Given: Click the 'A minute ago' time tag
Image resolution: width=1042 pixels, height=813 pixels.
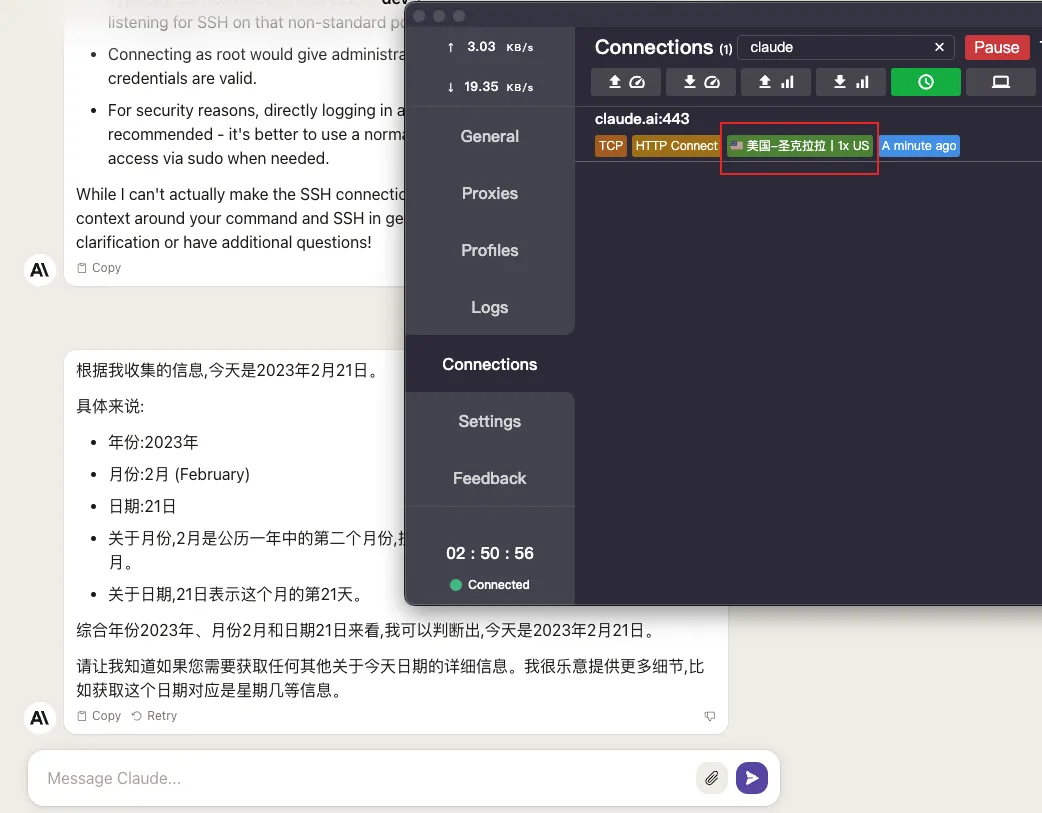Looking at the screenshot, I should (x=919, y=146).
